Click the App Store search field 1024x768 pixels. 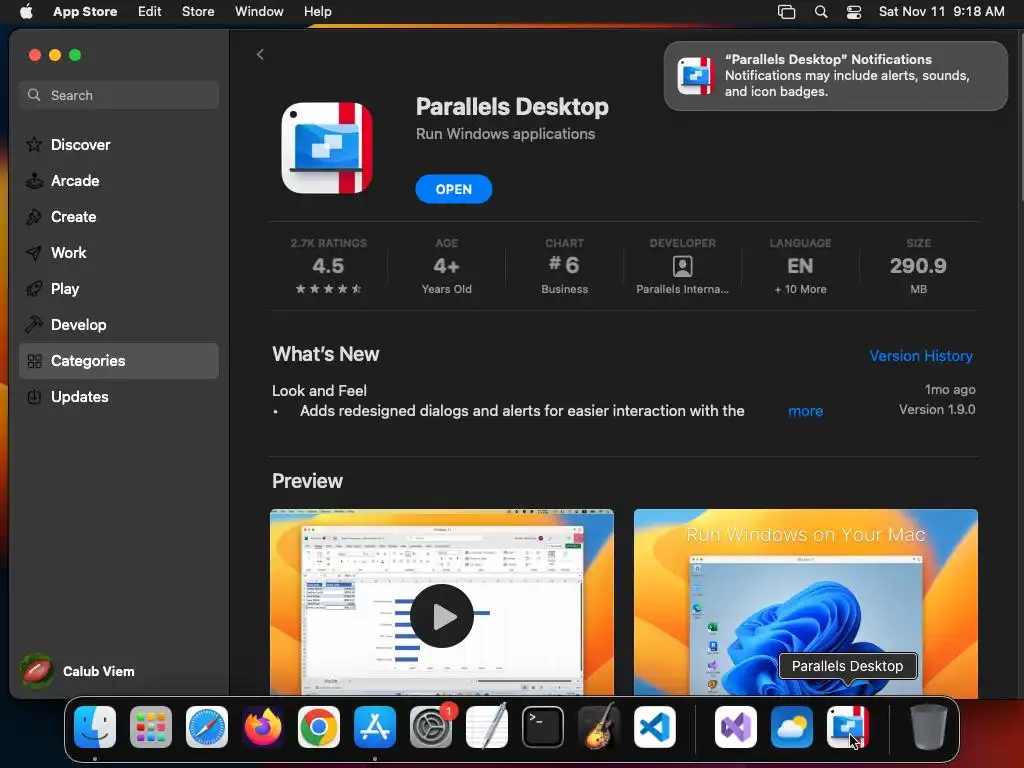(119, 95)
